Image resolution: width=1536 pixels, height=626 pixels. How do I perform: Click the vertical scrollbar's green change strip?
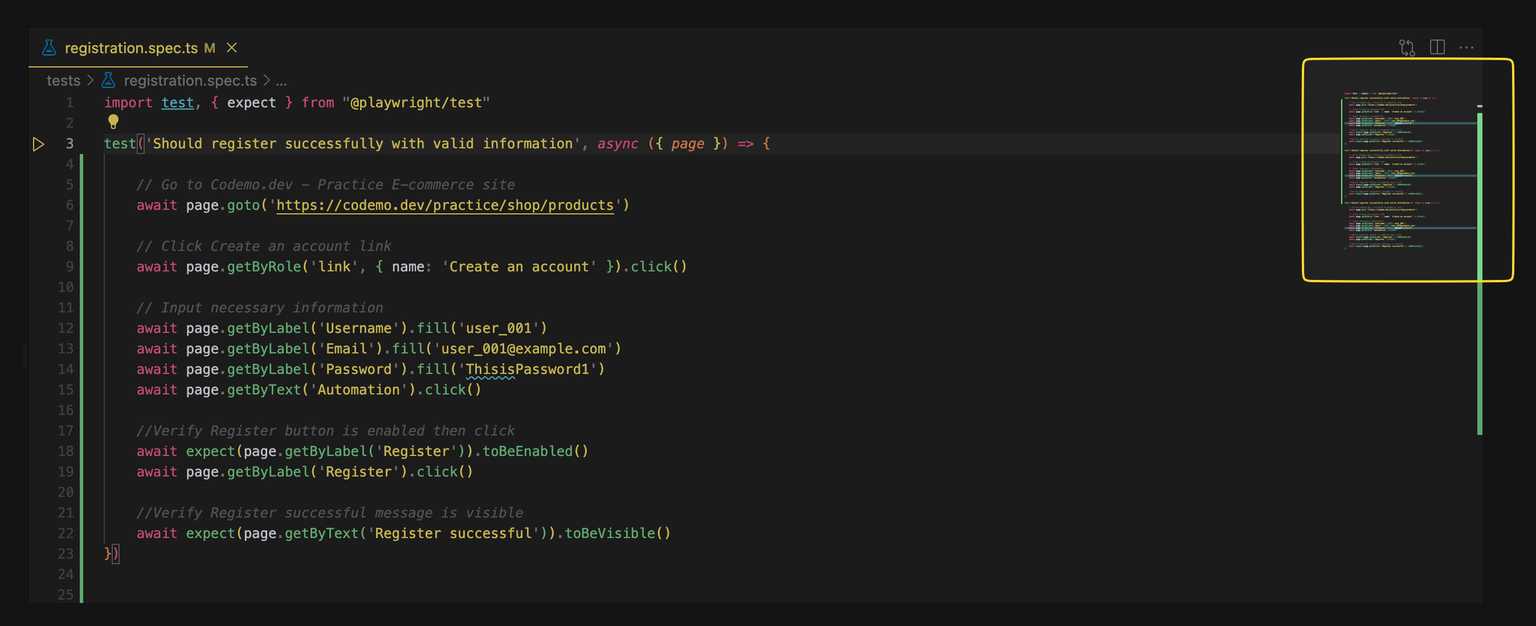1479,273
